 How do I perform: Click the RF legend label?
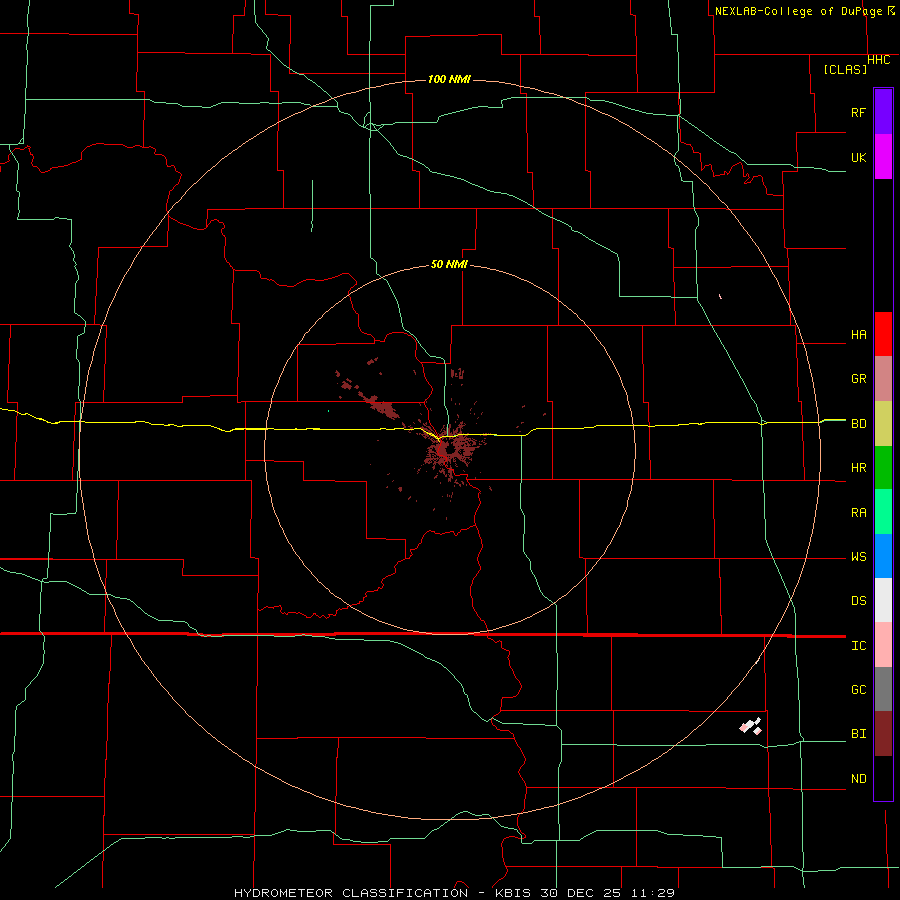[858, 112]
